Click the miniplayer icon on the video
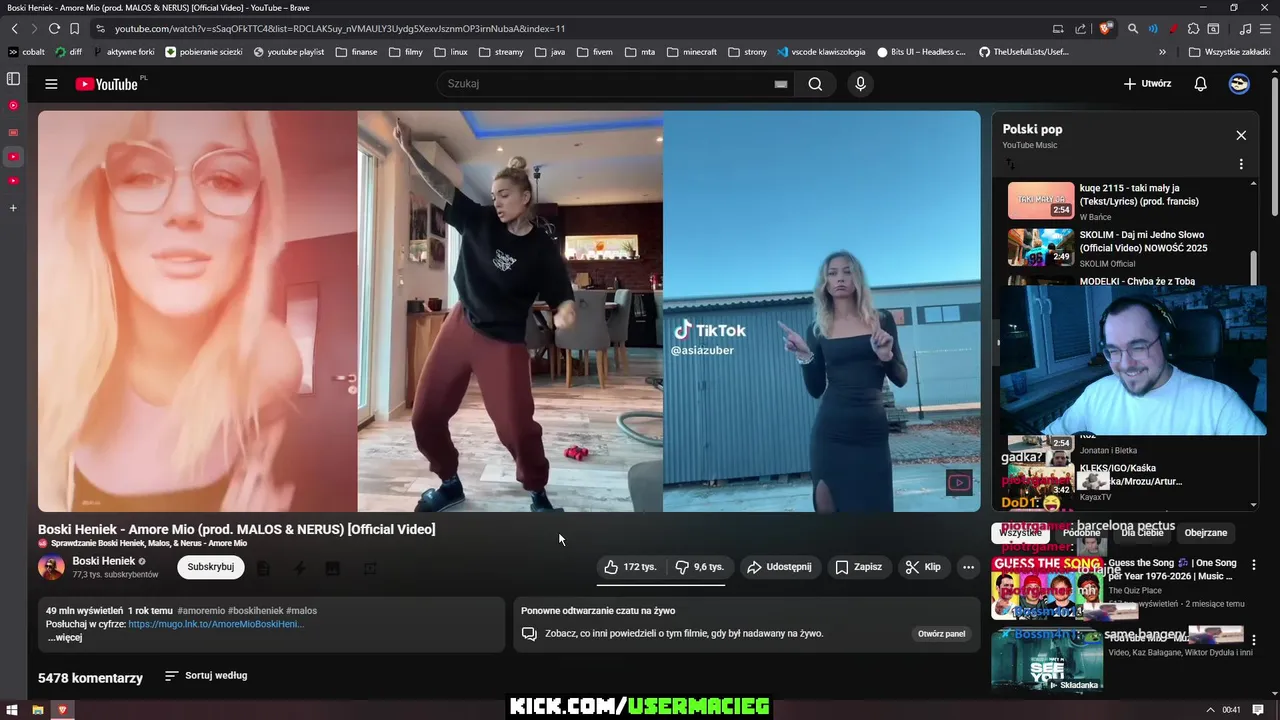Image resolution: width=1280 pixels, height=720 pixels. [x=958, y=483]
